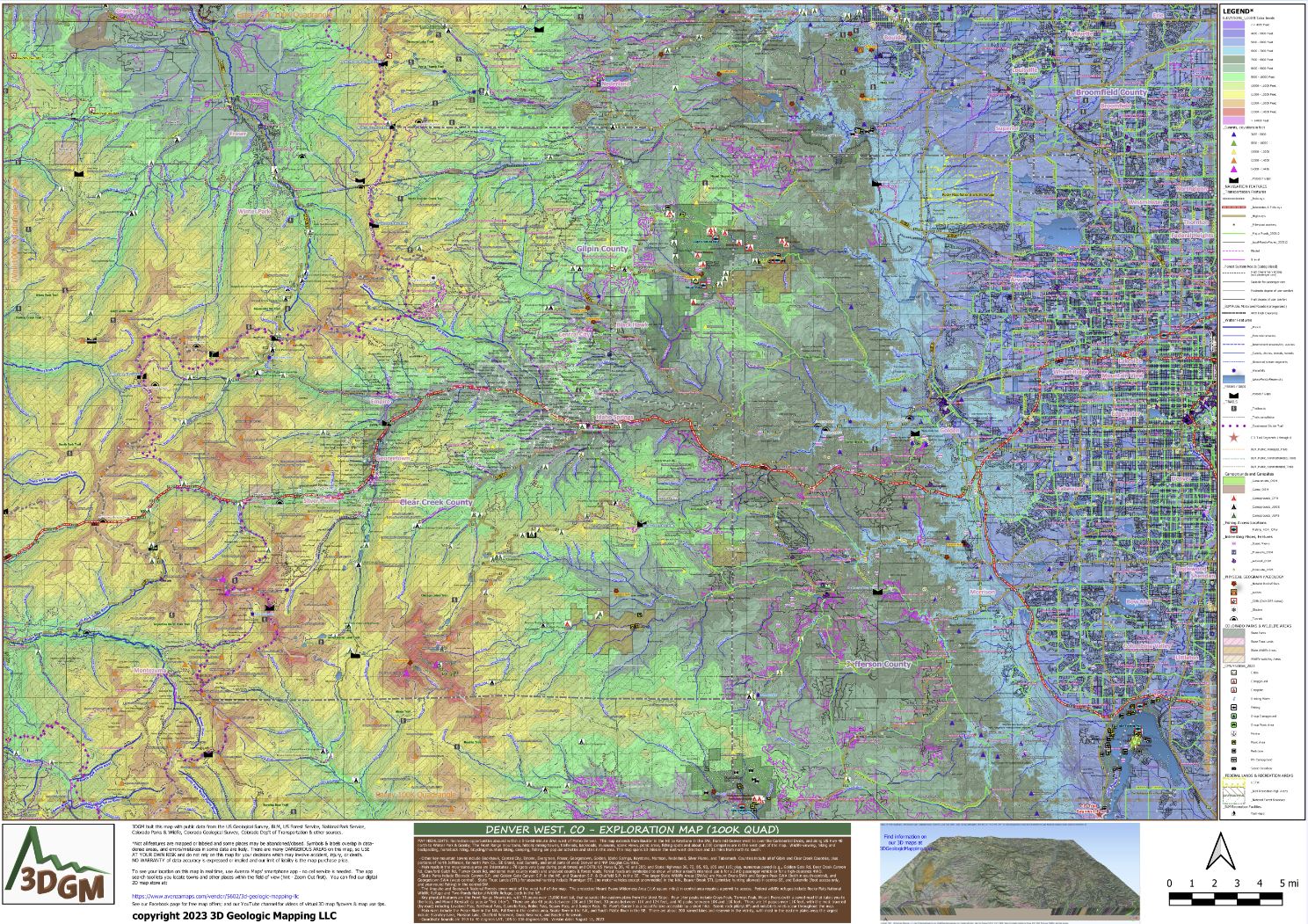Click the Arvada city label
1308x924 pixels.
click(x=1021, y=280)
